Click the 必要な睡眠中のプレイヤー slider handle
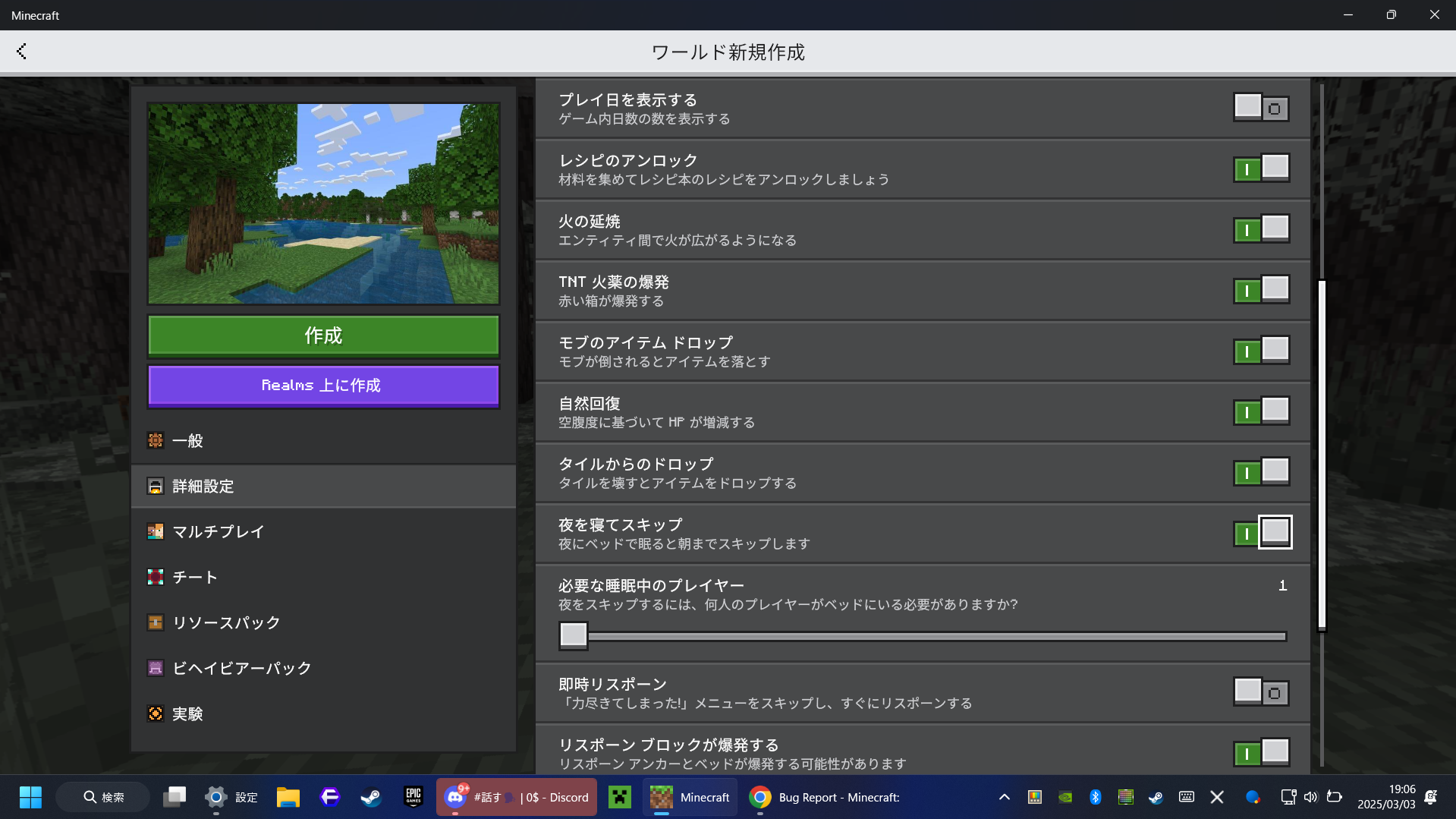The height and width of the screenshot is (819, 1456). [x=574, y=635]
